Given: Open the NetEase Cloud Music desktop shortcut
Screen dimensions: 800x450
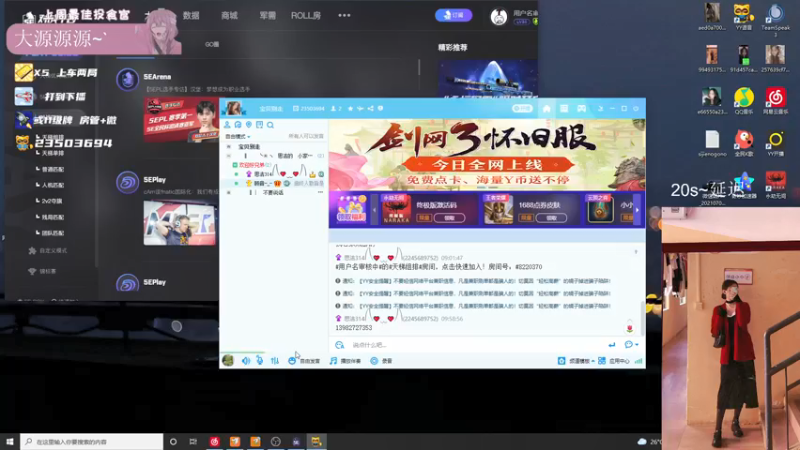Looking at the screenshot, I should (776, 102).
